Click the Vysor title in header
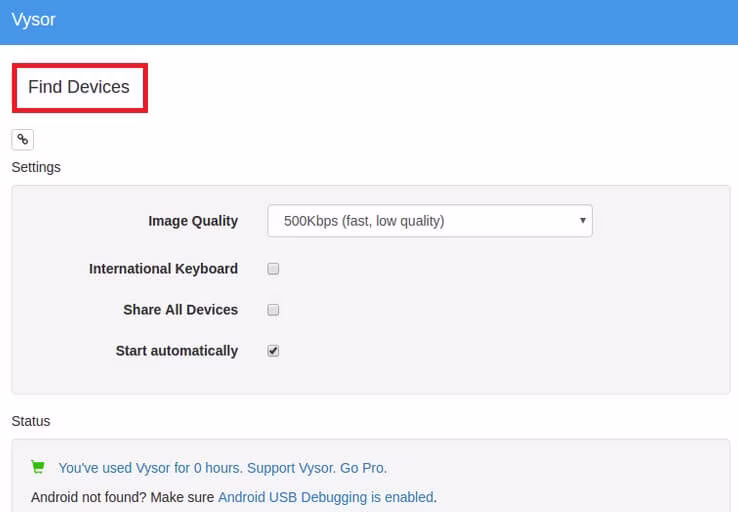The height and width of the screenshot is (512, 738). pyautogui.click(x=33, y=20)
